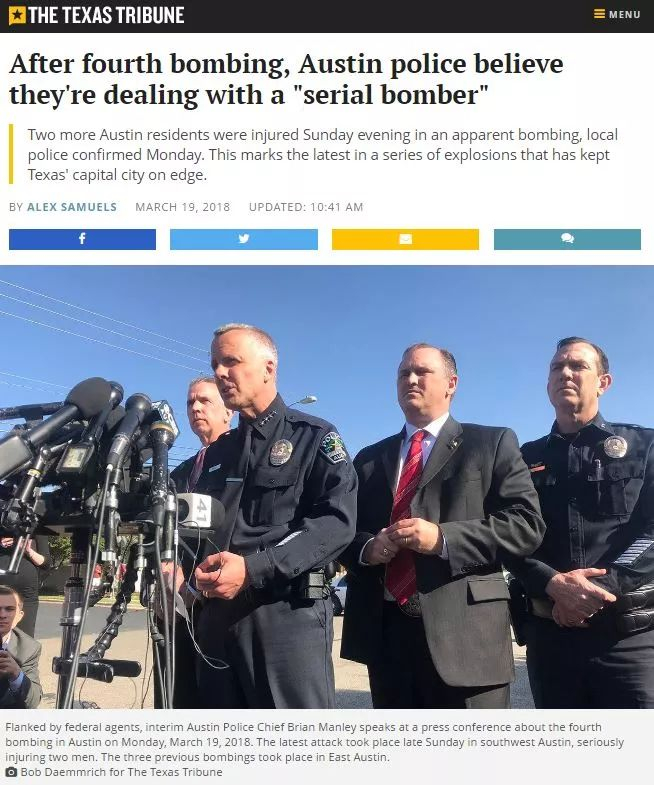654x785 pixels.
Task: Open author Alex Samuels profile link
Action: point(72,207)
